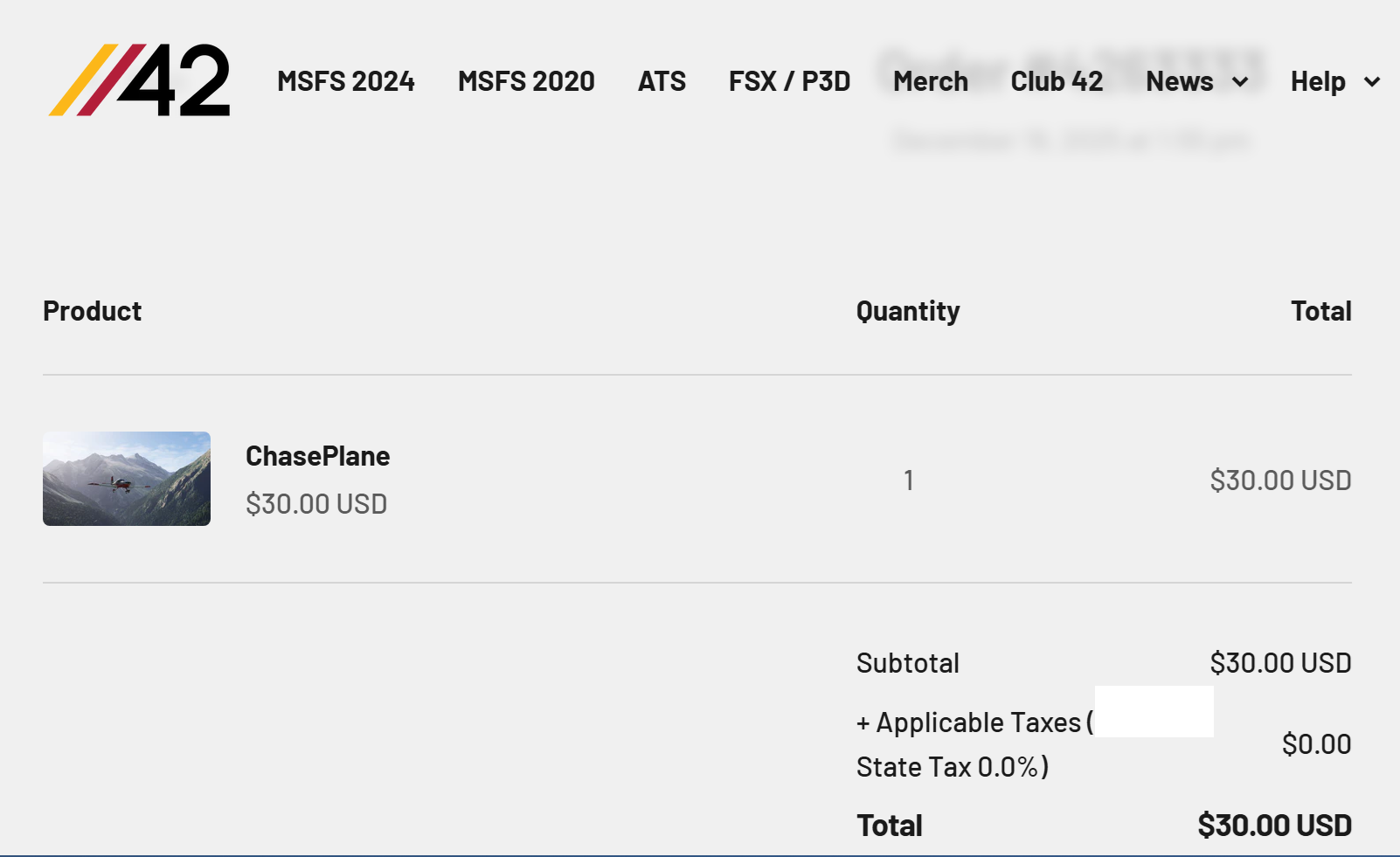1400x857 pixels.
Task: Click the ChasePlane product name
Action: tap(317, 456)
